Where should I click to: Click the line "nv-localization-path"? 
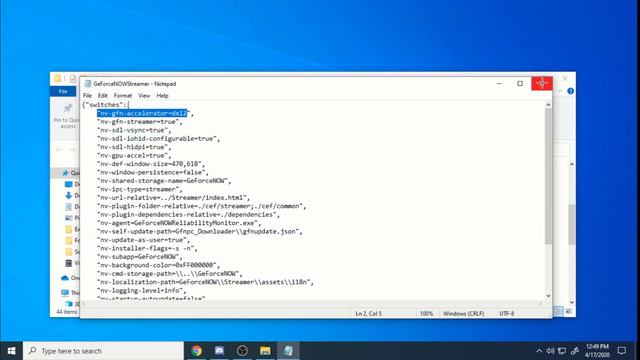coord(205,282)
